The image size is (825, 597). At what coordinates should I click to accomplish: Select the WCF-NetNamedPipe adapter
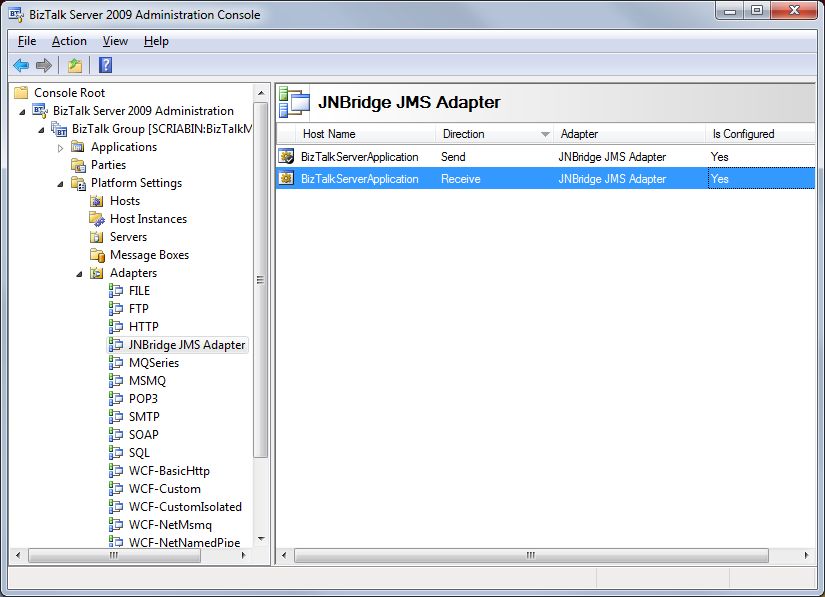pos(185,542)
